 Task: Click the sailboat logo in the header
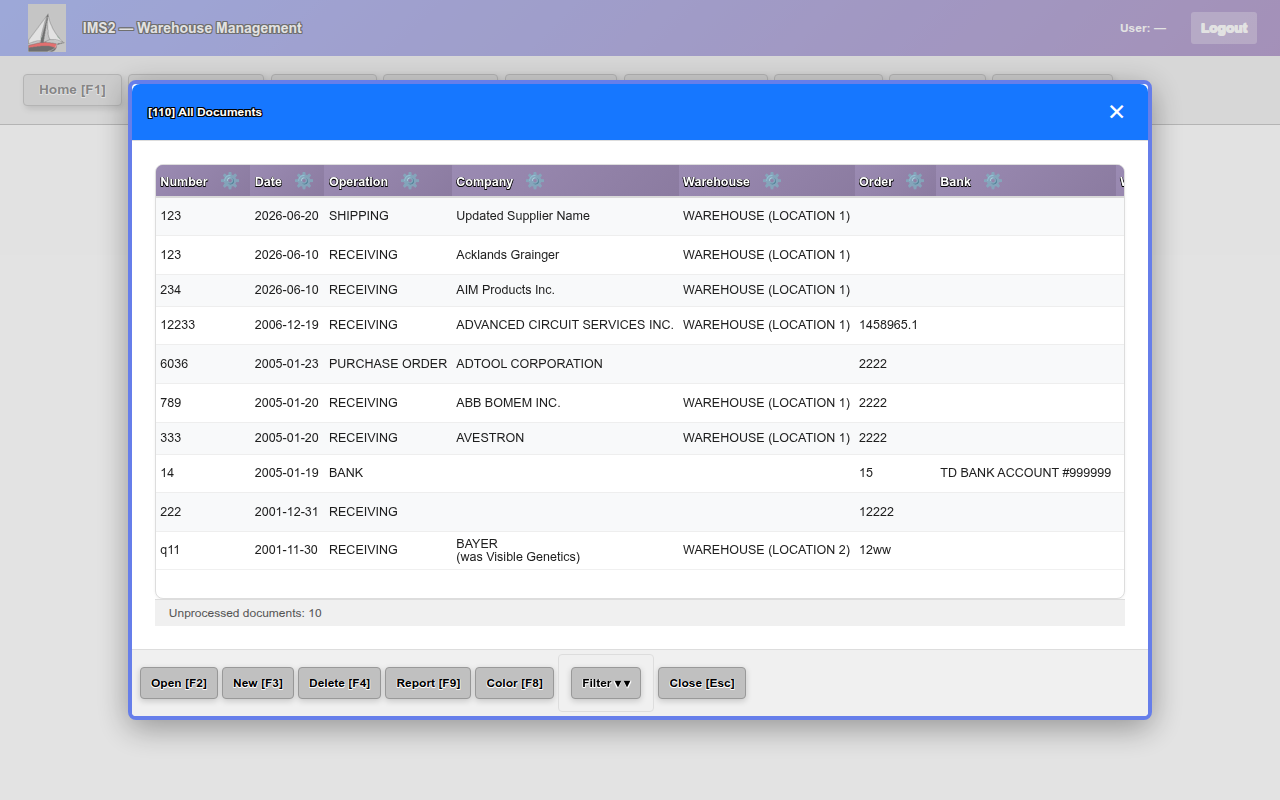[47, 28]
